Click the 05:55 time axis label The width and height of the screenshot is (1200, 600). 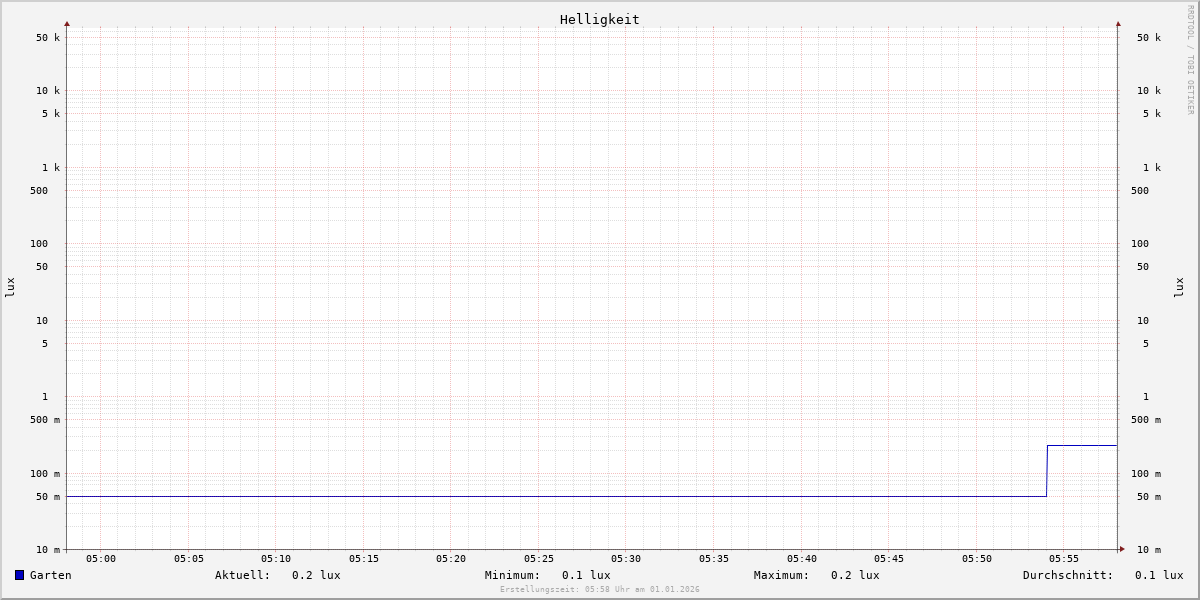tap(1064, 559)
